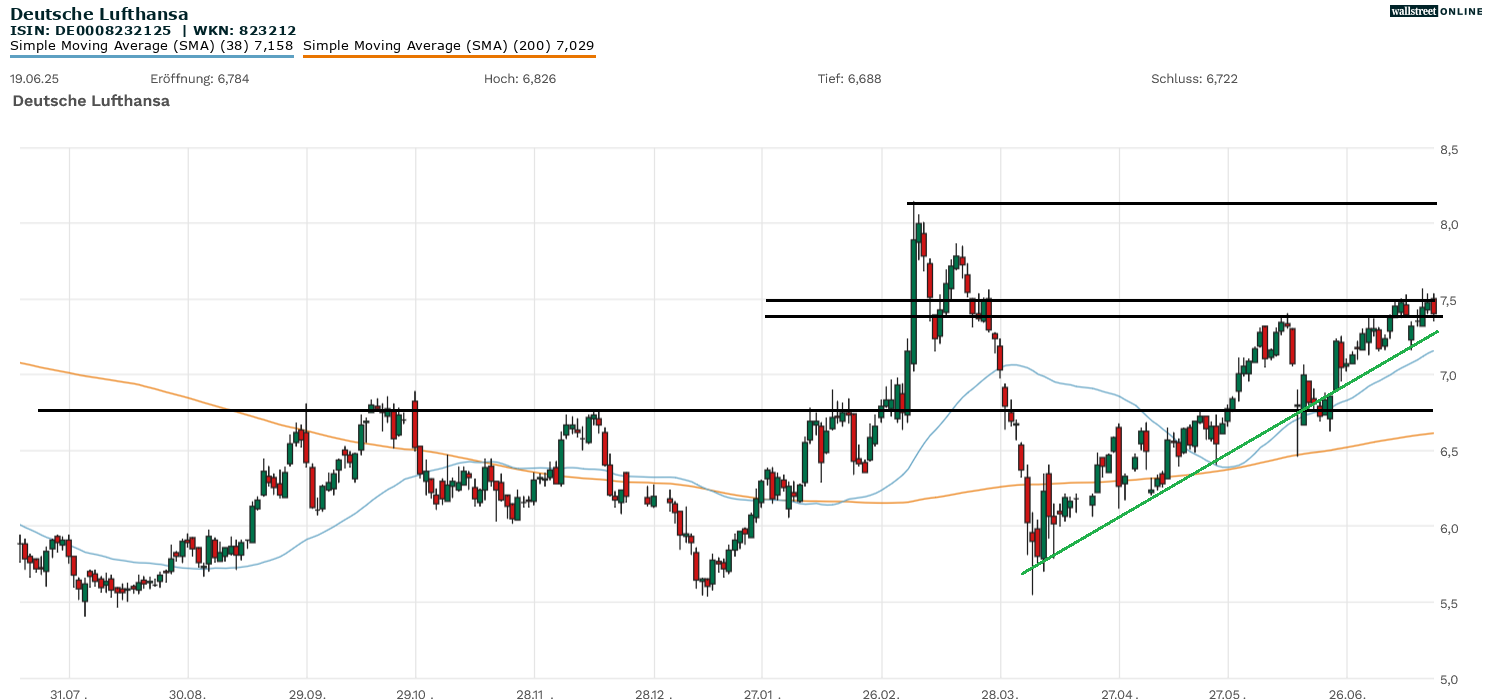Click the gray 'Deutsche Lufthansa' chart subtitle

(91, 101)
